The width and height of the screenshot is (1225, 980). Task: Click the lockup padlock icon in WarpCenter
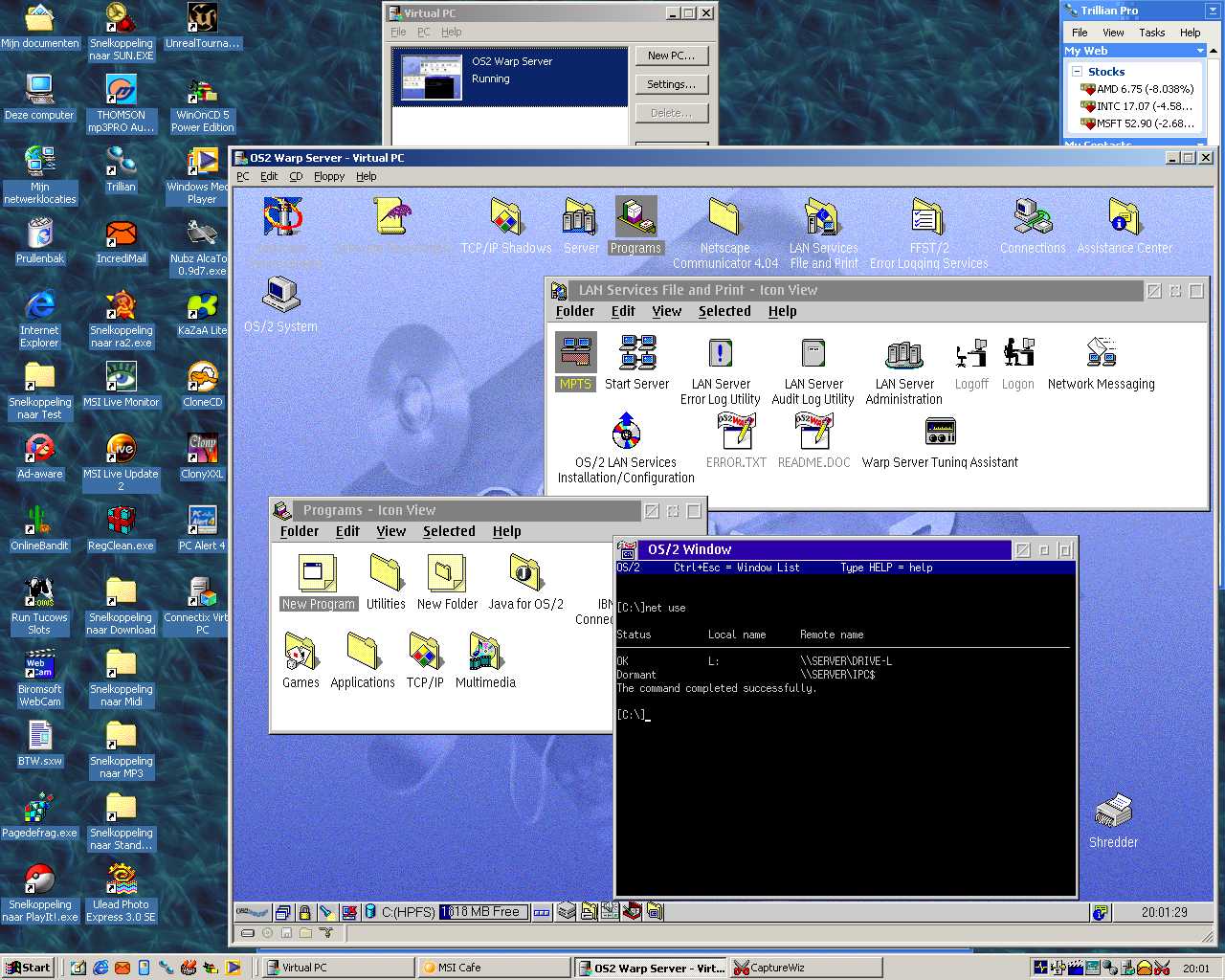[x=304, y=912]
